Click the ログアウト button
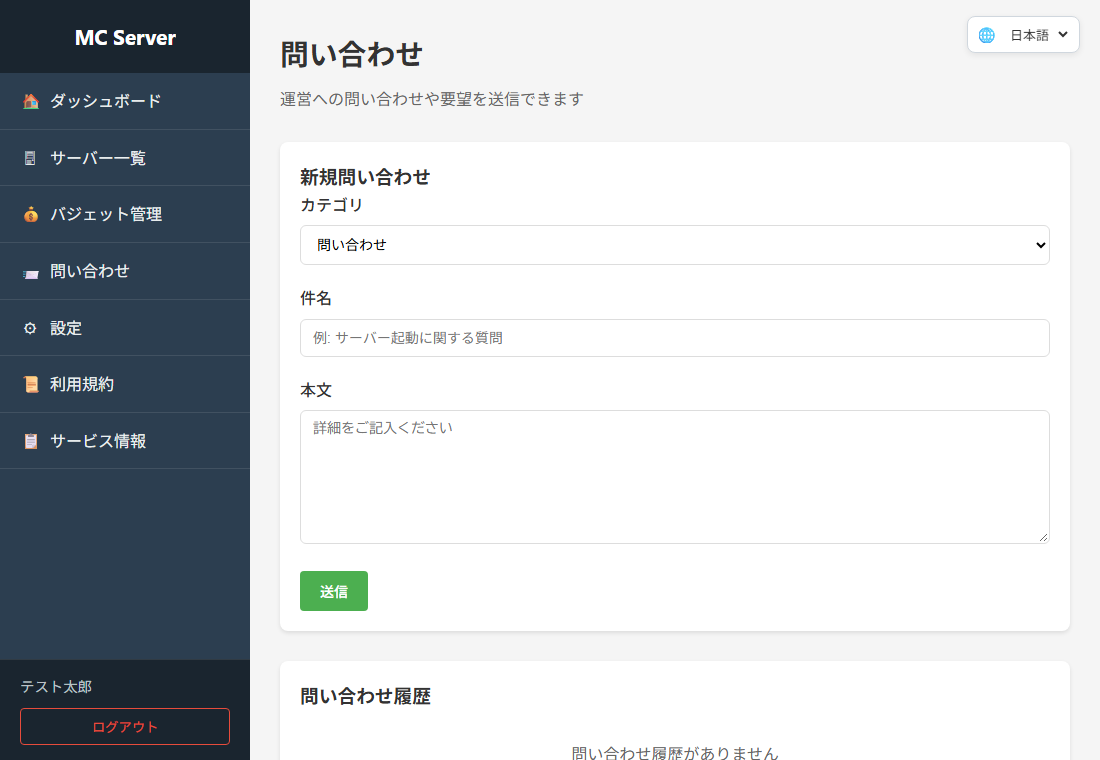 [x=125, y=726]
